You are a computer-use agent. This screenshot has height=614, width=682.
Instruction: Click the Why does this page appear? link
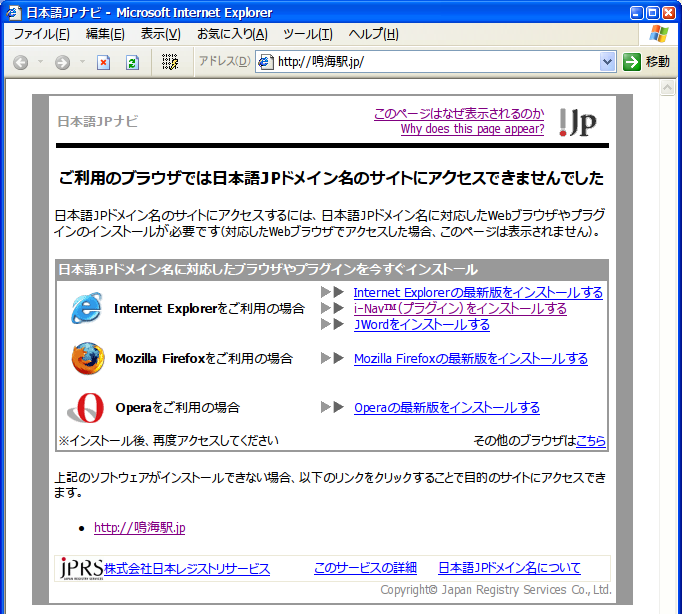point(472,129)
